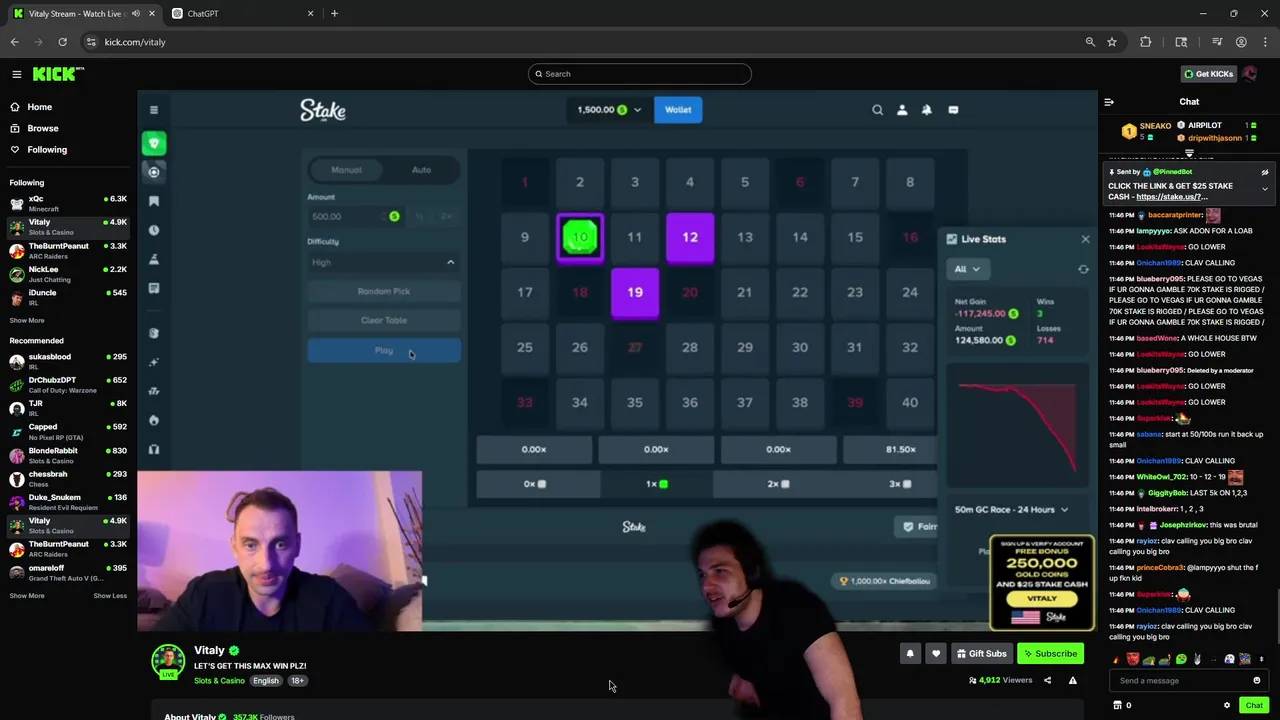This screenshot has width=1280, height=720.
Task: Show less recommended channels
Action: (x=110, y=596)
